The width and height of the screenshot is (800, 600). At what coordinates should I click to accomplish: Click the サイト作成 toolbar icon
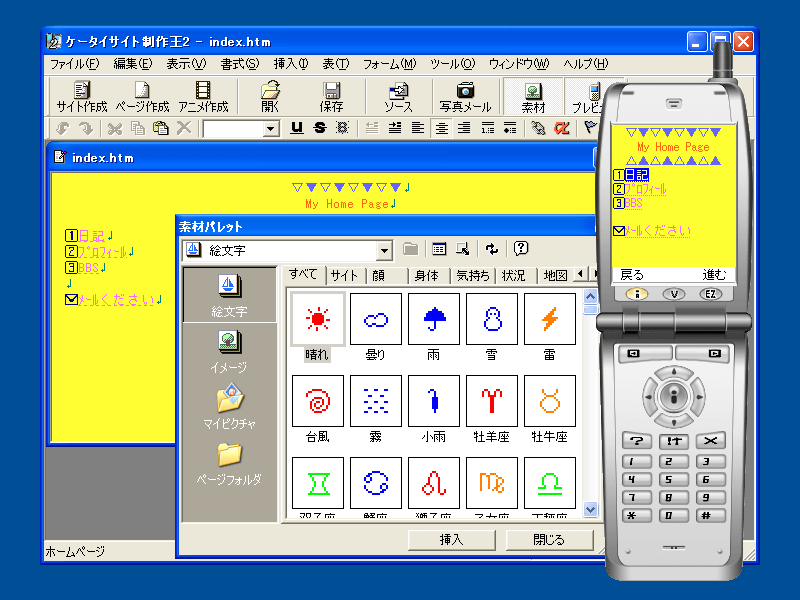82,96
